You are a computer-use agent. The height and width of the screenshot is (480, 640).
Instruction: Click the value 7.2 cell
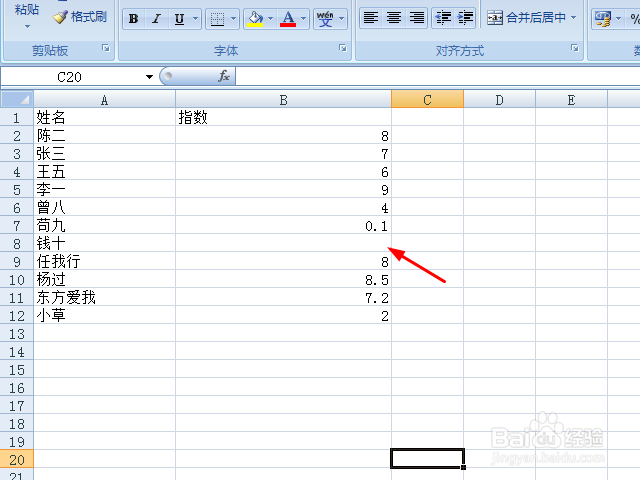[283, 297]
